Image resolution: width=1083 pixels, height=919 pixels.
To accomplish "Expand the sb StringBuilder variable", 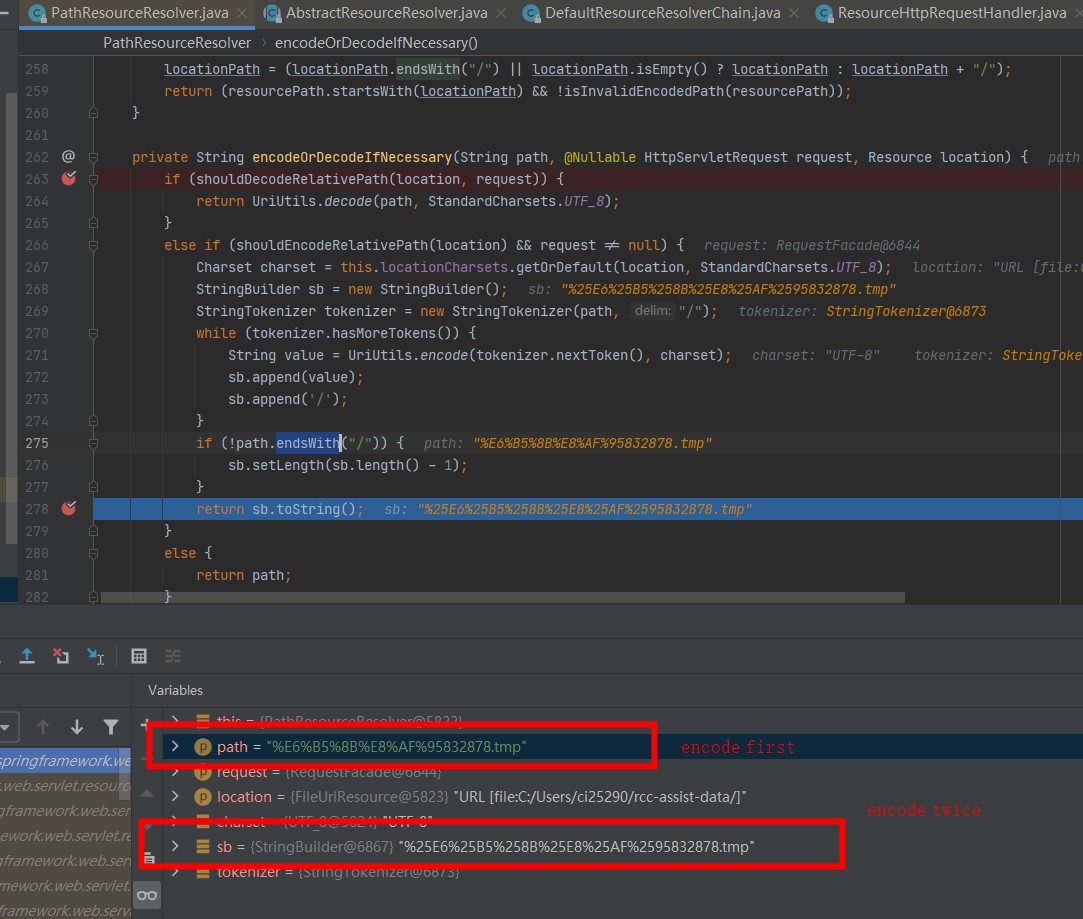I will pyautogui.click(x=176, y=847).
